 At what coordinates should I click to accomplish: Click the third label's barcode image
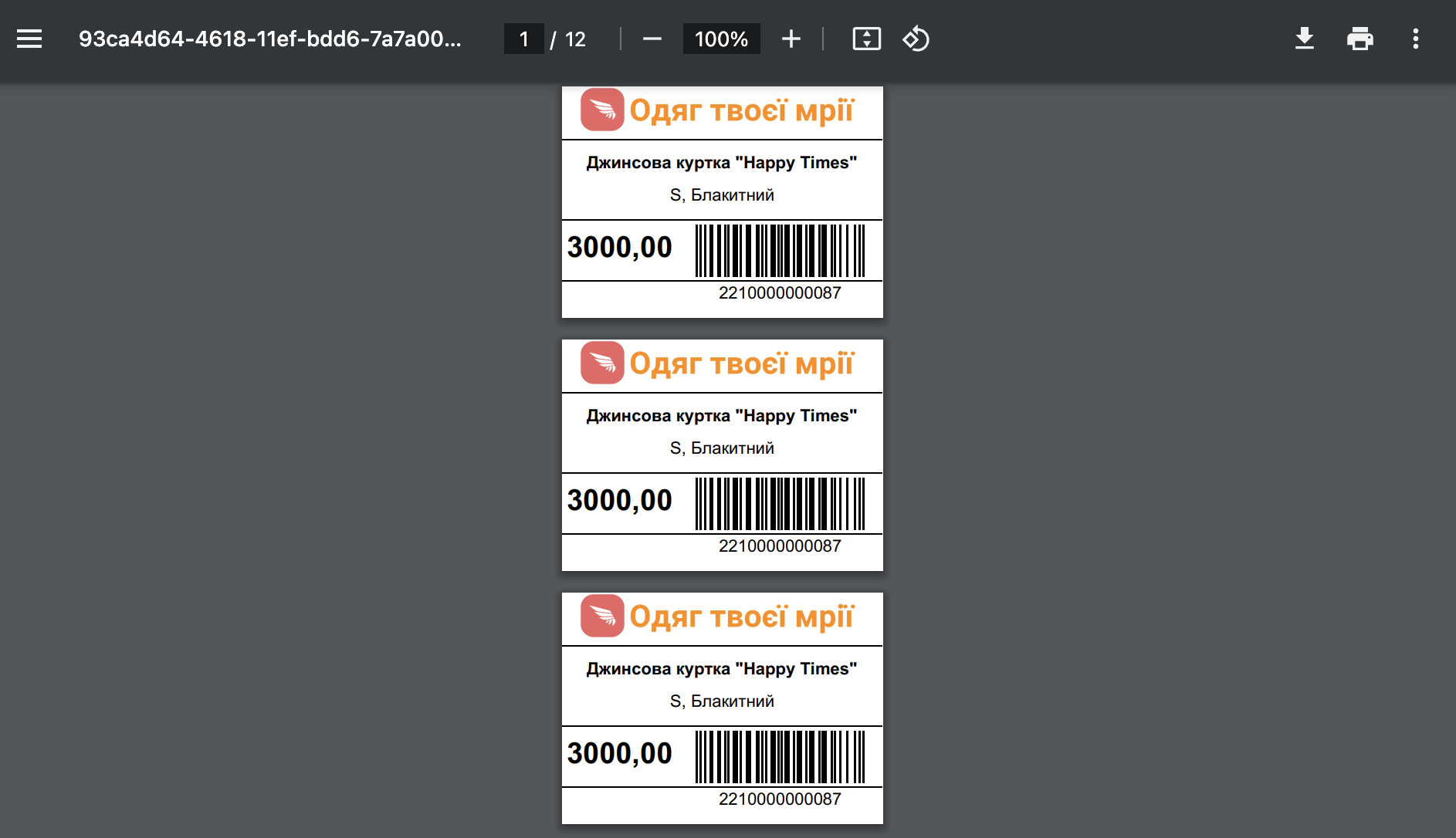tap(780, 757)
